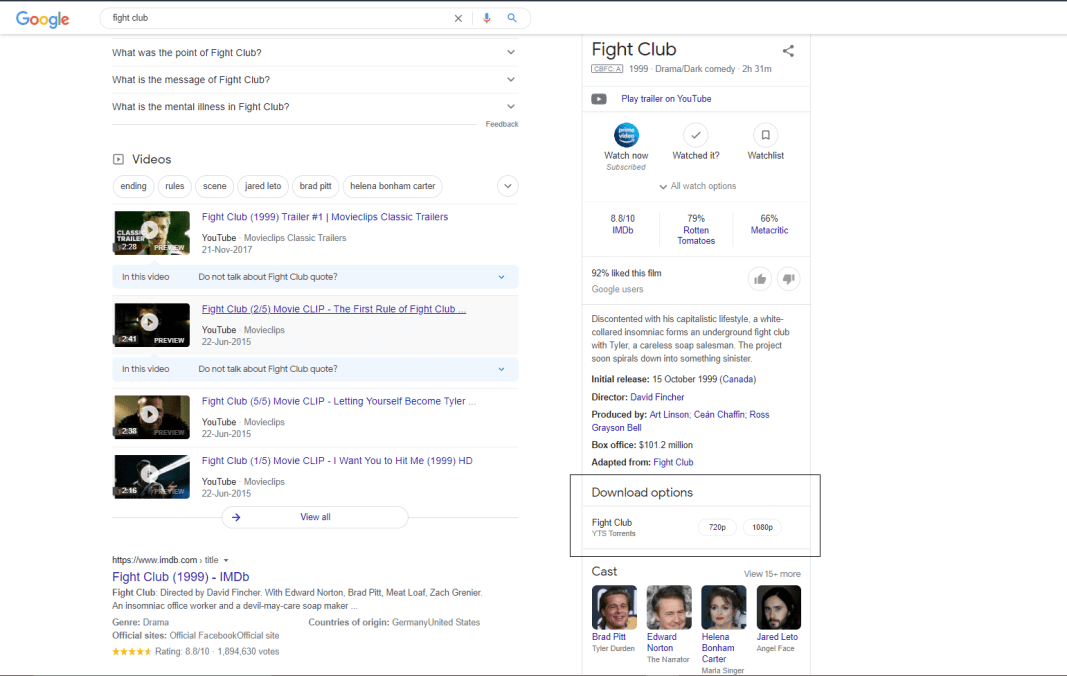This screenshot has height=676, width=1067.
Task: Open producer Art Linson link
Action: (x=669, y=415)
